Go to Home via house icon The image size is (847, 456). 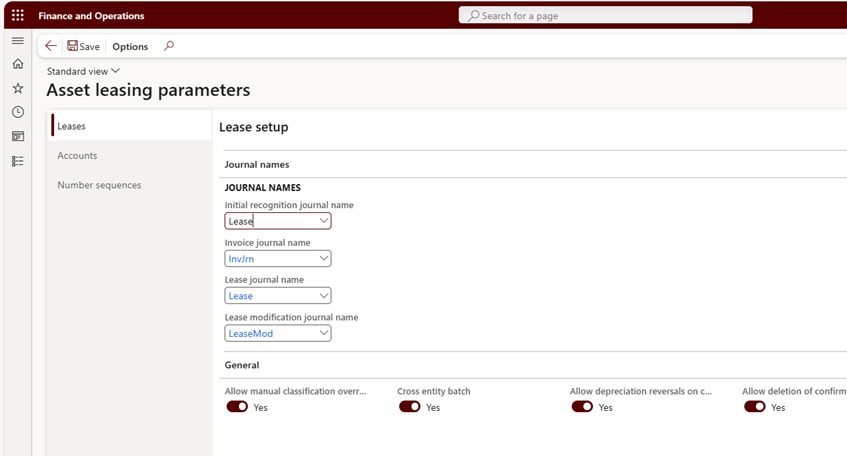(18, 64)
